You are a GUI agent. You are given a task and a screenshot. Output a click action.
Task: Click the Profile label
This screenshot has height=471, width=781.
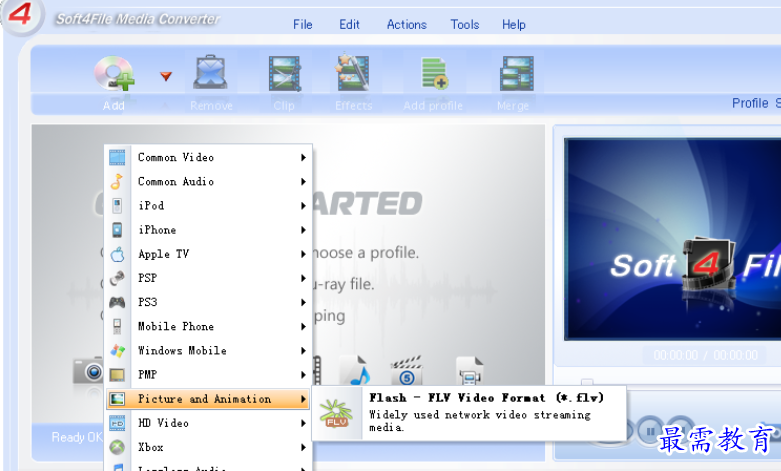coord(750,103)
